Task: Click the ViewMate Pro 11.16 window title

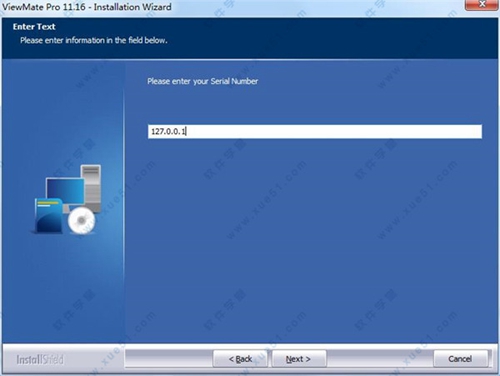Action: click(x=87, y=7)
